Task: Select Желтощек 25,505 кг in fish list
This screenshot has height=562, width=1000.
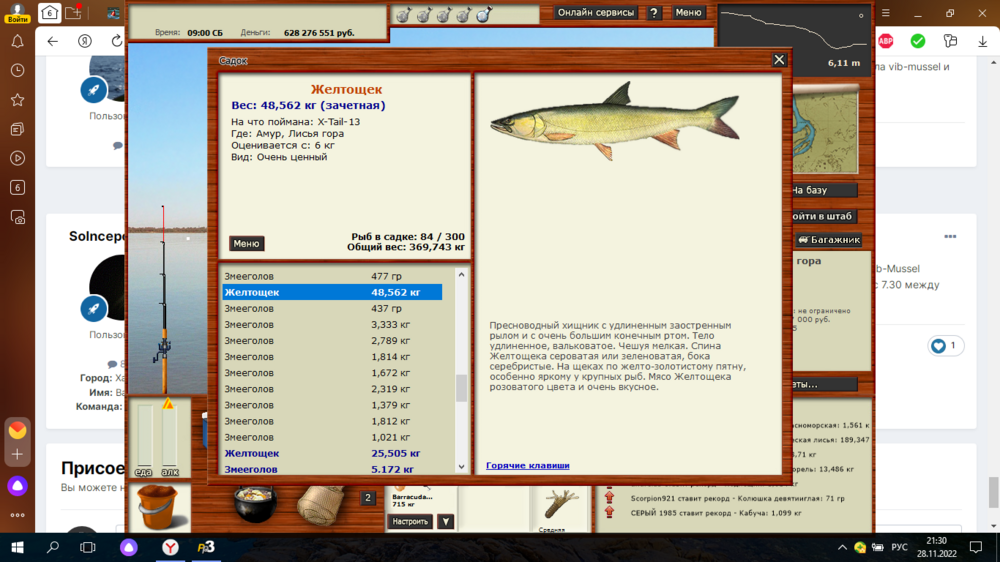Action: click(x=330, y=453)
